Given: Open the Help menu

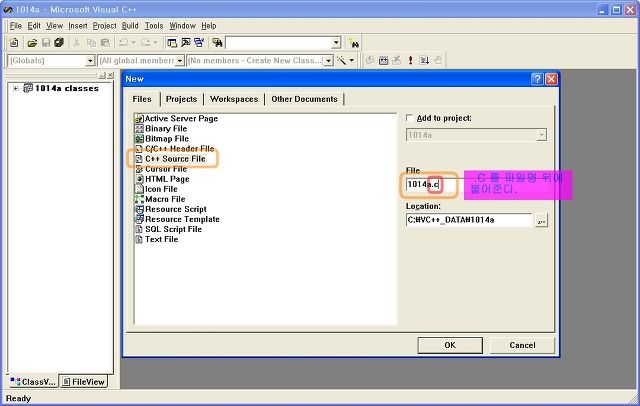Looking at the screenshot, I should click(209, 26).
